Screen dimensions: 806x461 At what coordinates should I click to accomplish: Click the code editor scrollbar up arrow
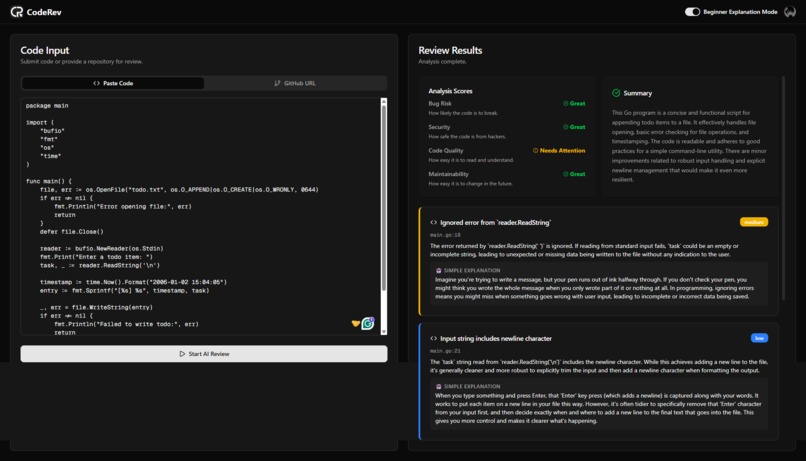[x=383, y=101]
